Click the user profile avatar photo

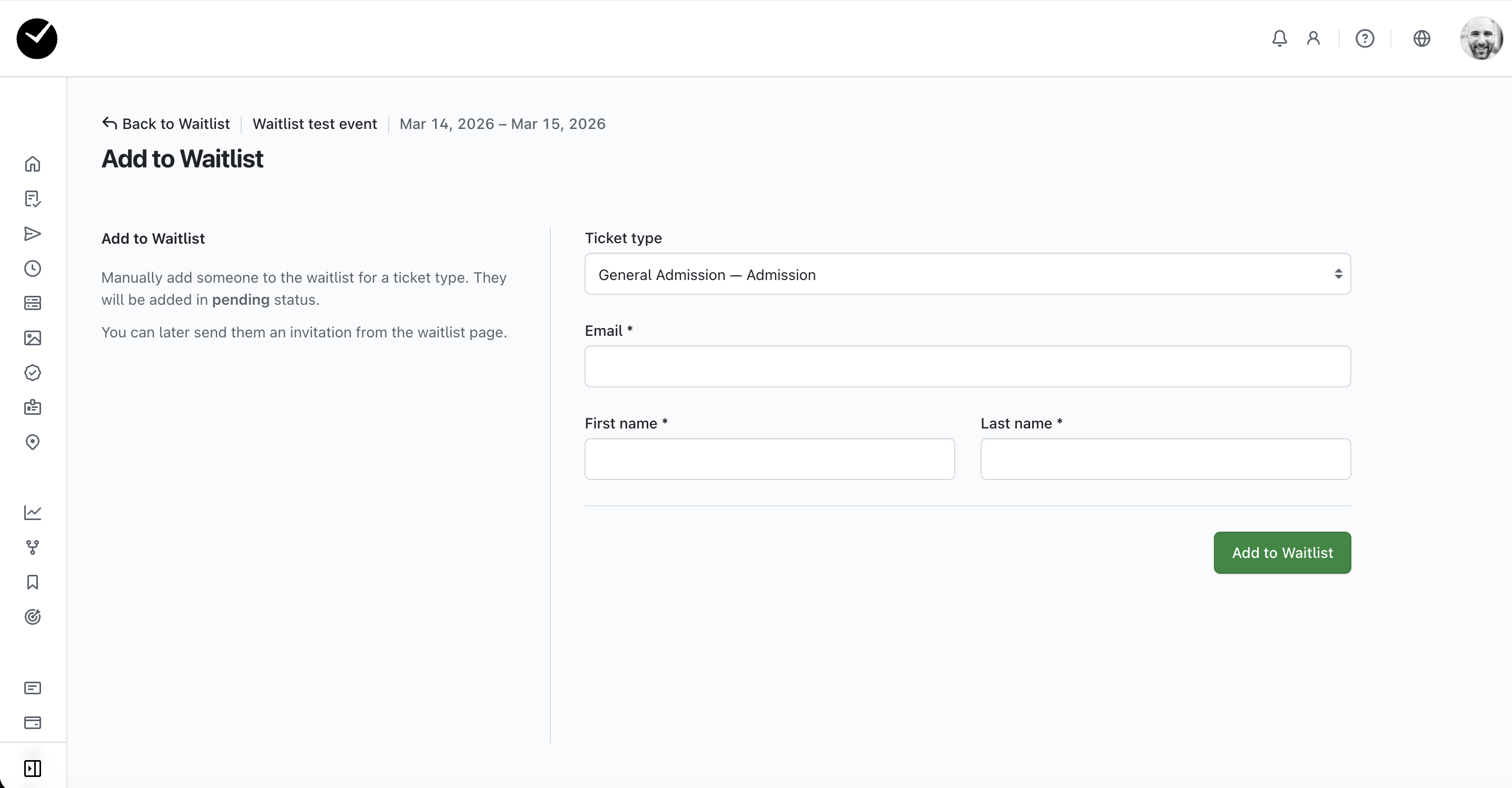coord(1481,39)
